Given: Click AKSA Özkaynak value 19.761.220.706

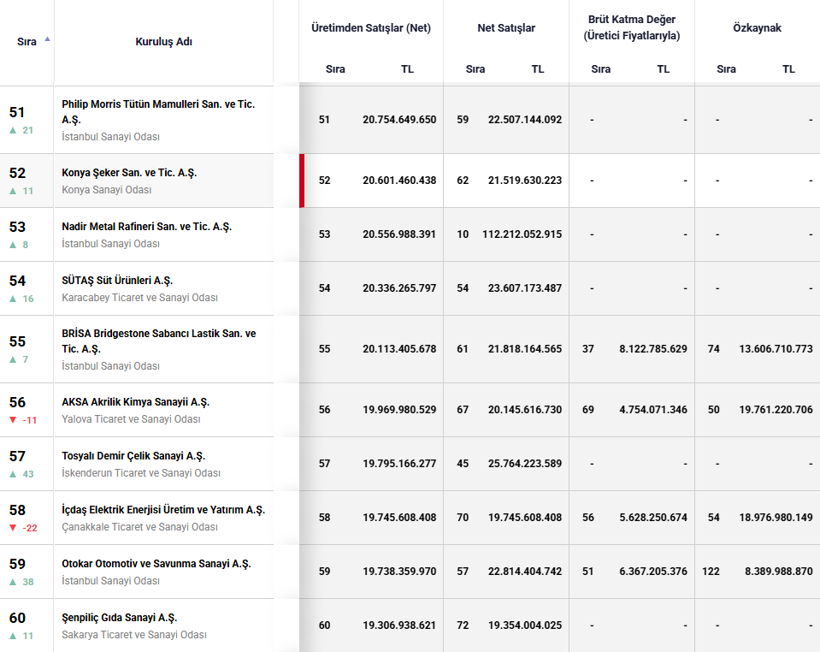Looking at the screenshot, I should click(776, 409).
